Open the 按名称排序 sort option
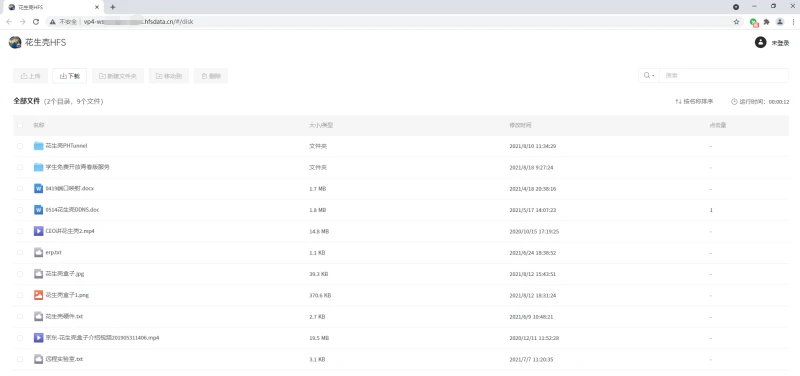This screenshot has height=376, width=800. point(694,102)
